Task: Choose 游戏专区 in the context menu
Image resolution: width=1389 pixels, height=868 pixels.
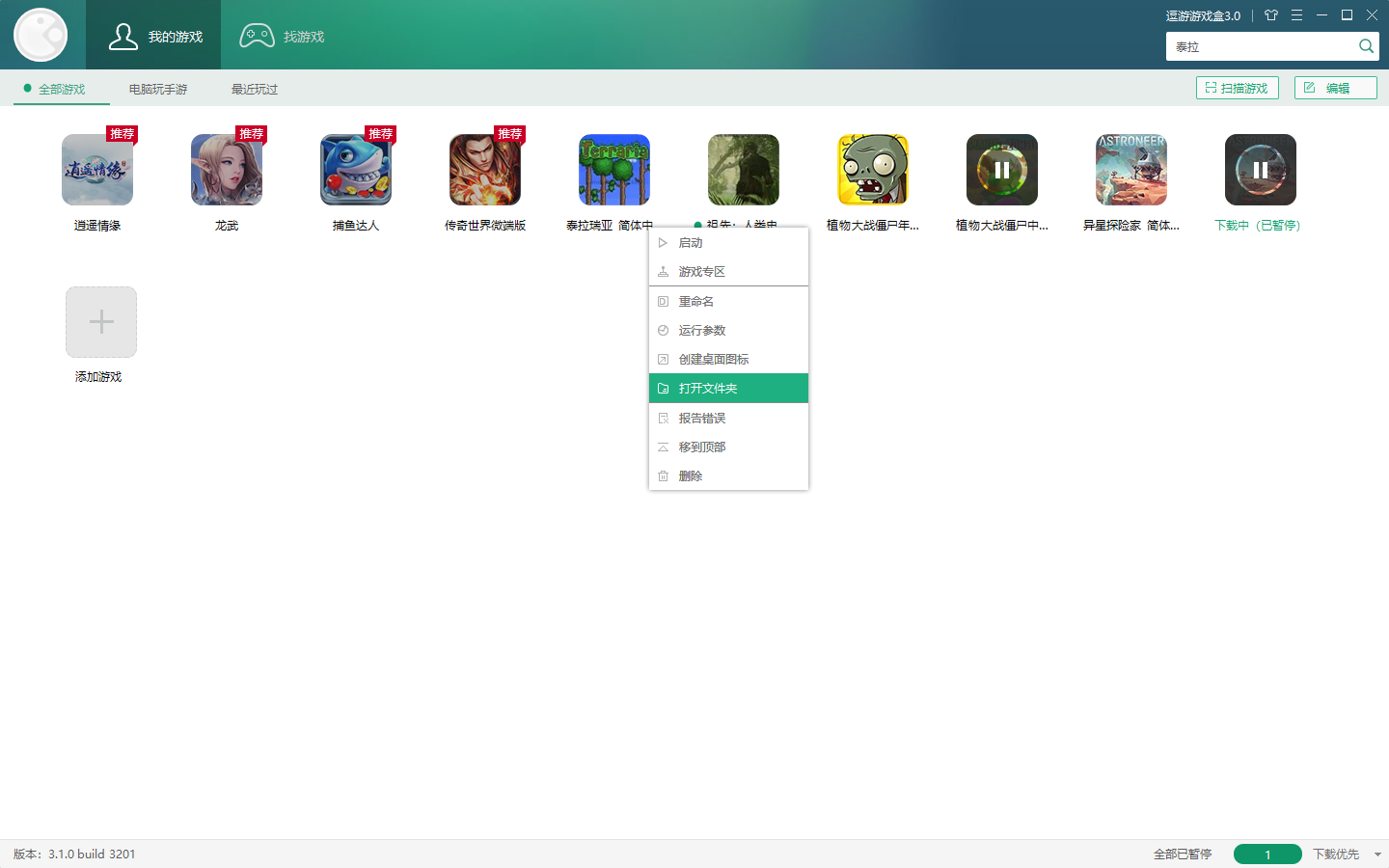Action: (x=728, y=272)
